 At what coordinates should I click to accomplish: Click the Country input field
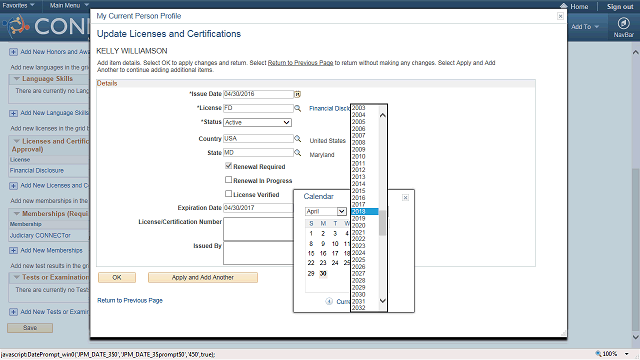(258, 139)
